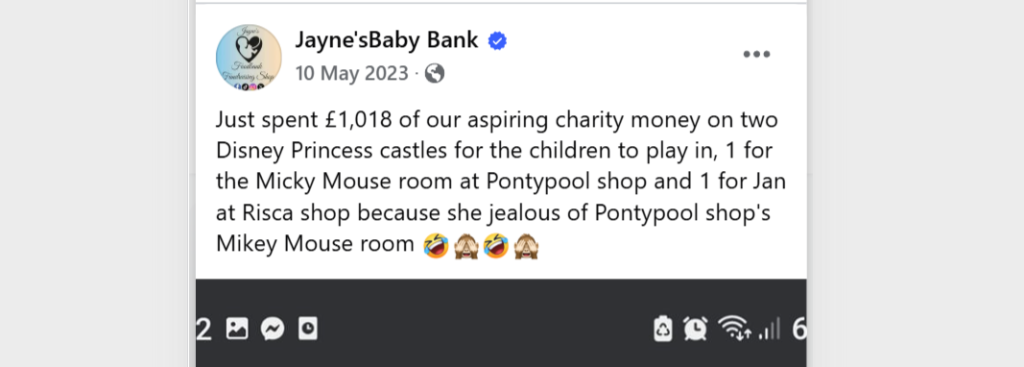
Task: Open the 10 May 2023 timestamp link
Action: click(x=351, y=74)
